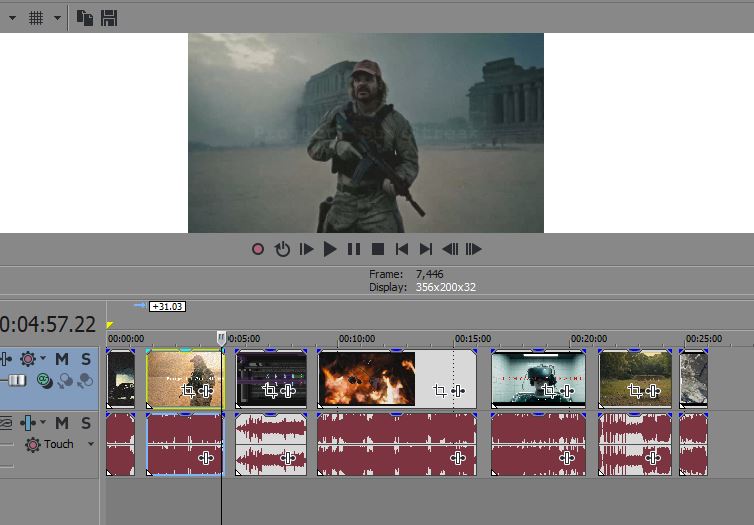Screen dimensions: 754x525
Task: Select the soldier video clip
Action: pyautogui.click(x=186, y=379)
